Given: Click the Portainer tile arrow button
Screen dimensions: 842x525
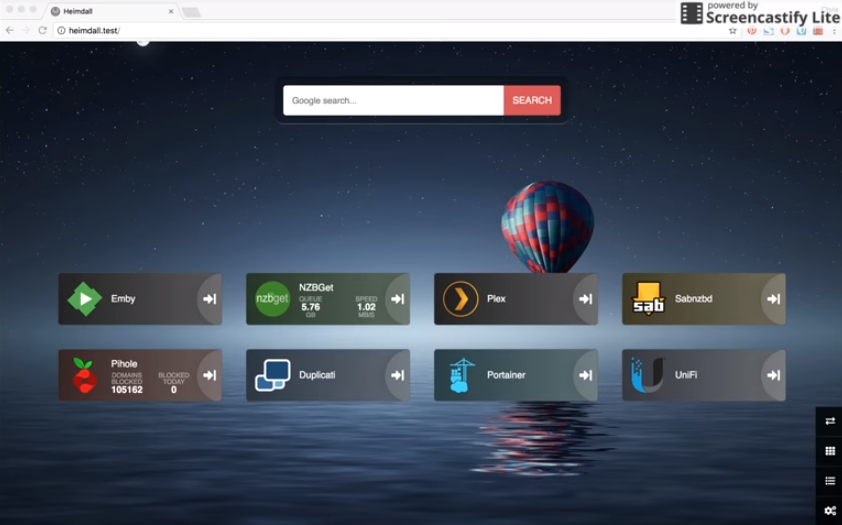Looking at the screenshot, I should pos(585,375).
